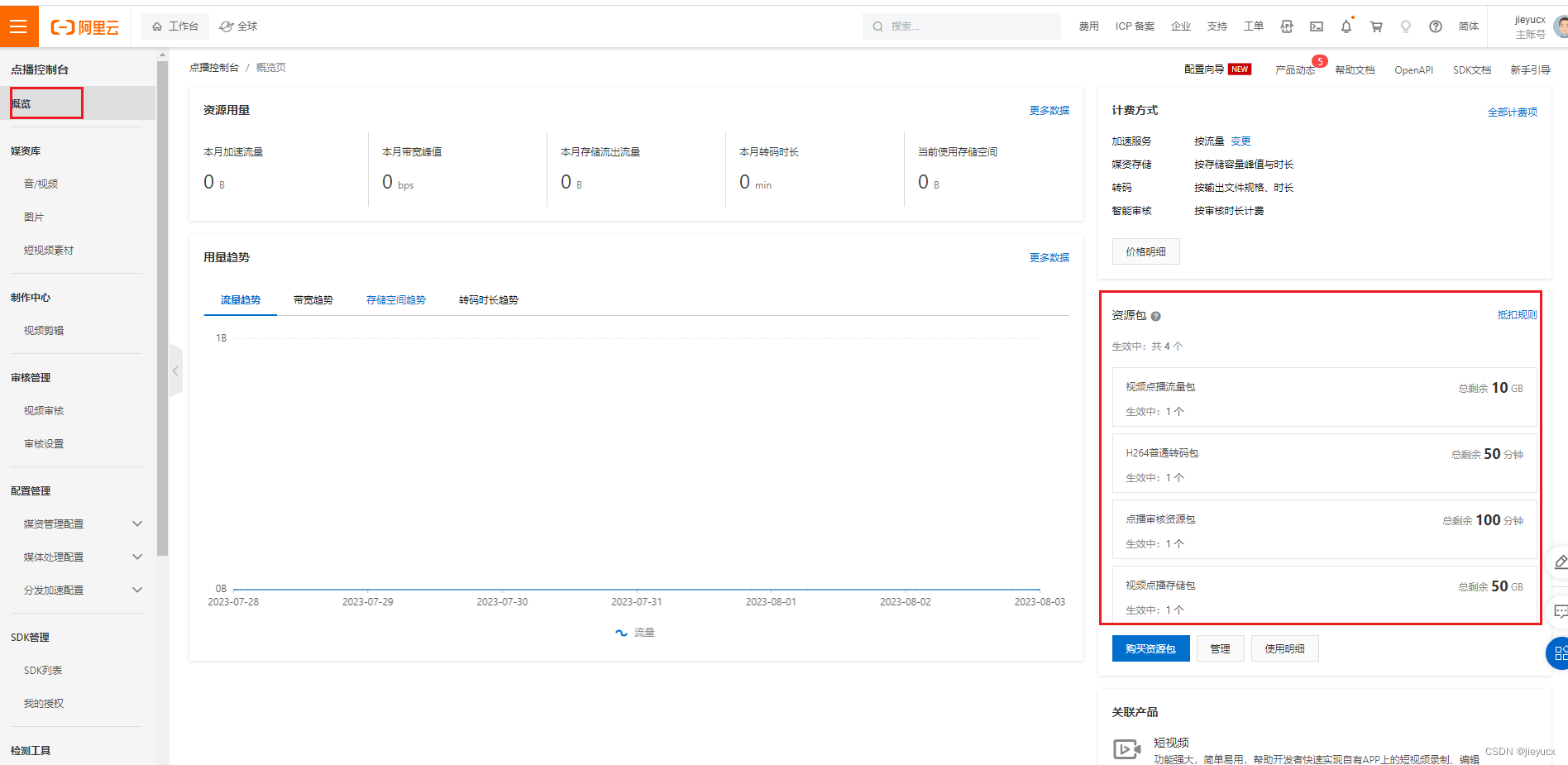Open the help question-mark icon
1568x765 pixels.
point(1436,26)
